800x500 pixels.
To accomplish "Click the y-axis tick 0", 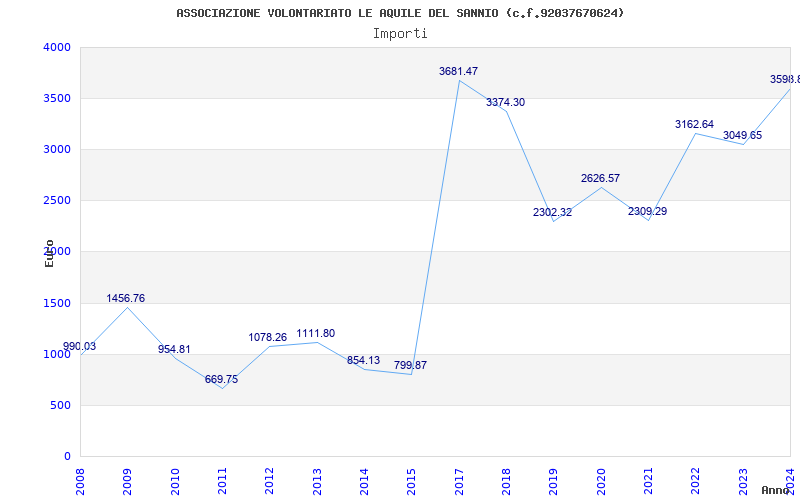I will click(67, 457).
